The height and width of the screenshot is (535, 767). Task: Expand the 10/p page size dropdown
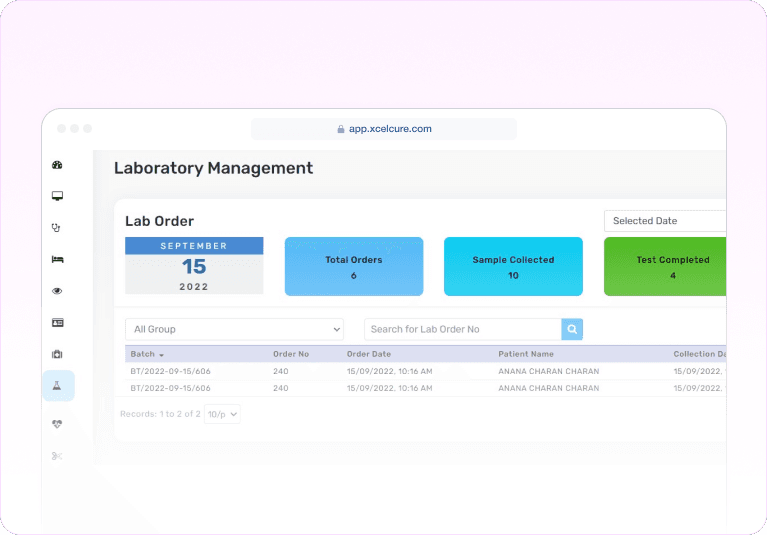pyautogui.click(x=222, y=414)
